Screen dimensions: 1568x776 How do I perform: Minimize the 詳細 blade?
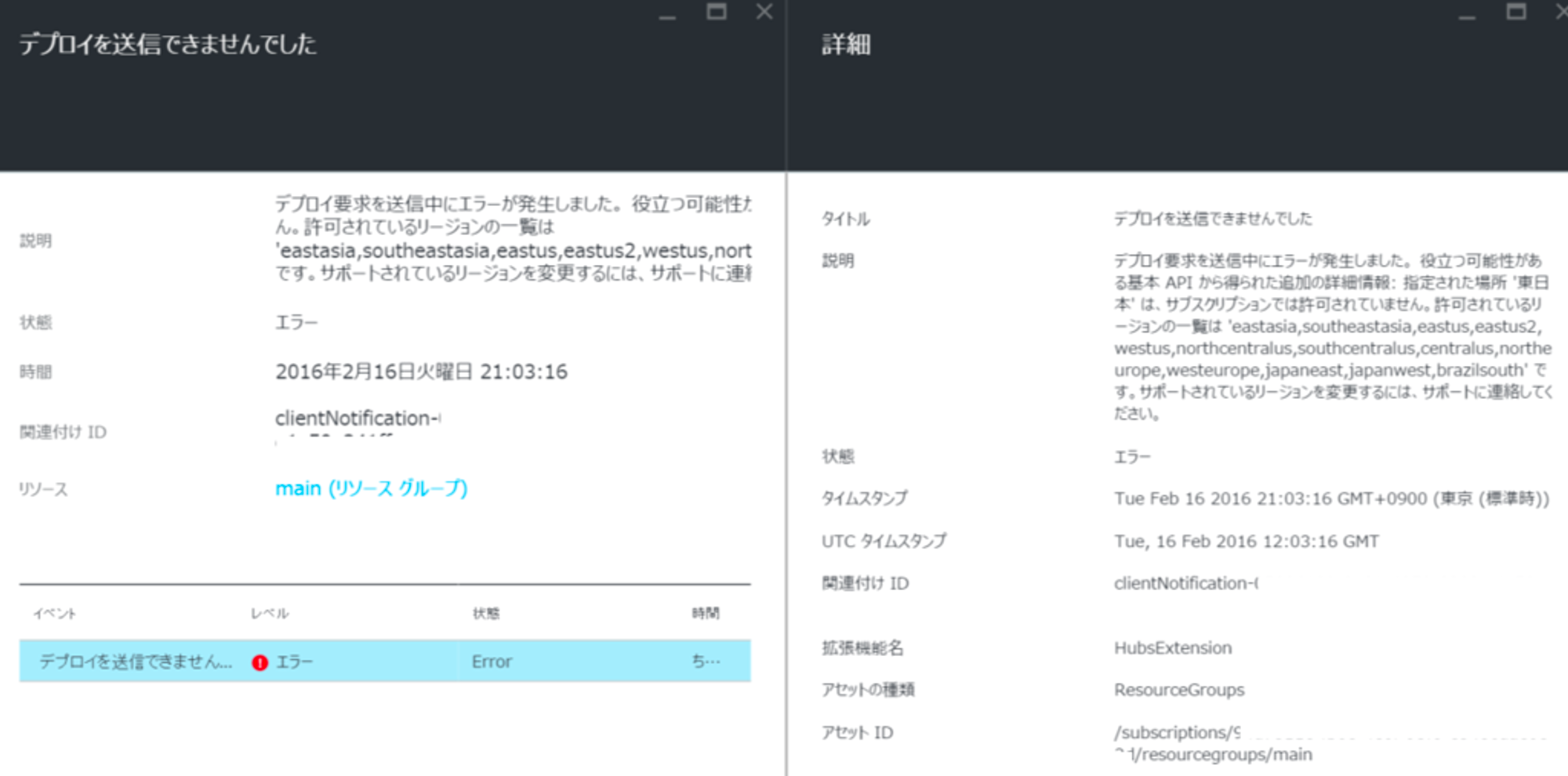[x=1467, y=14]
